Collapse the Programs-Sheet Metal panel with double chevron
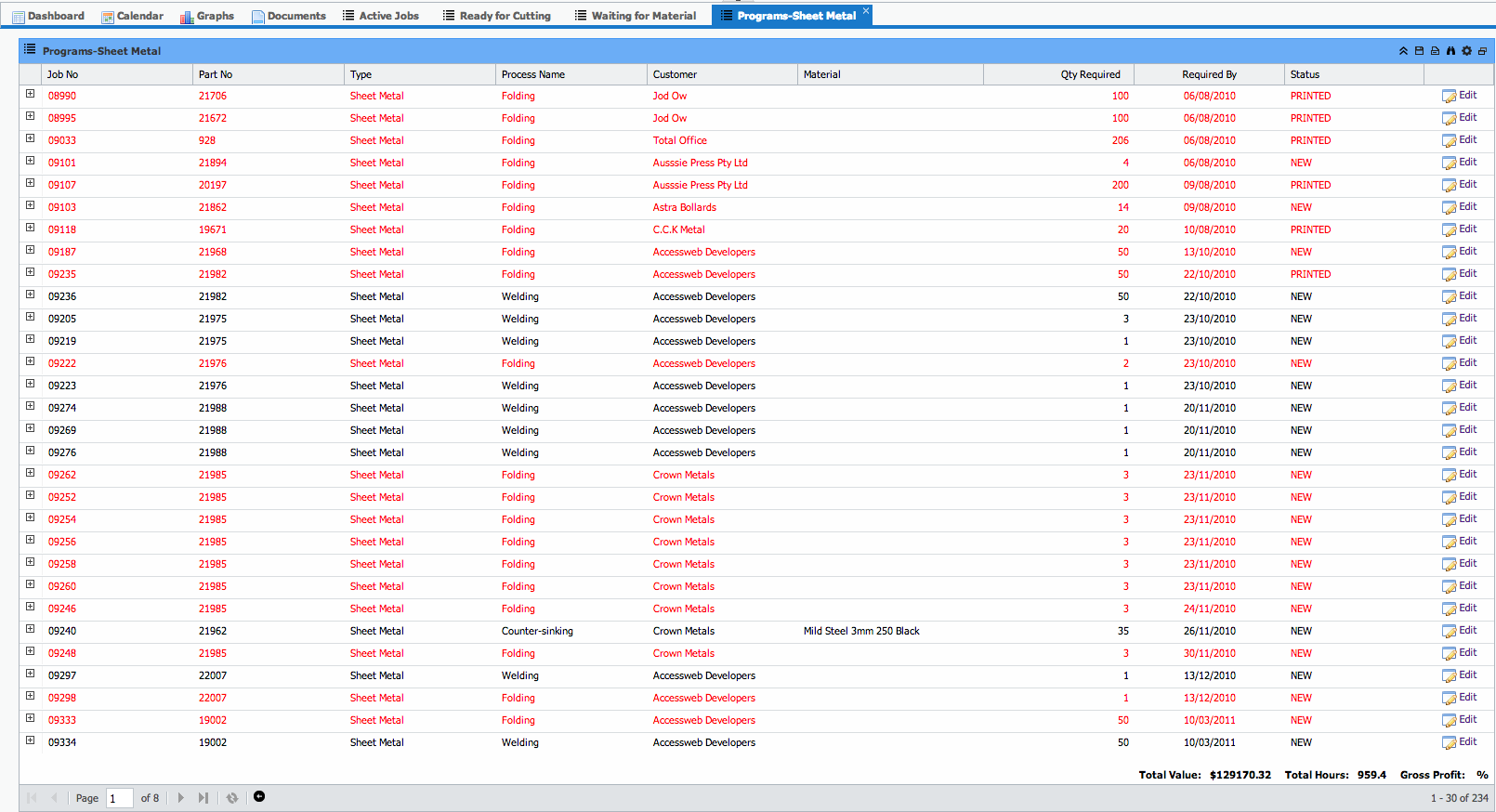1496x812 pixels. pos(1403,51)
